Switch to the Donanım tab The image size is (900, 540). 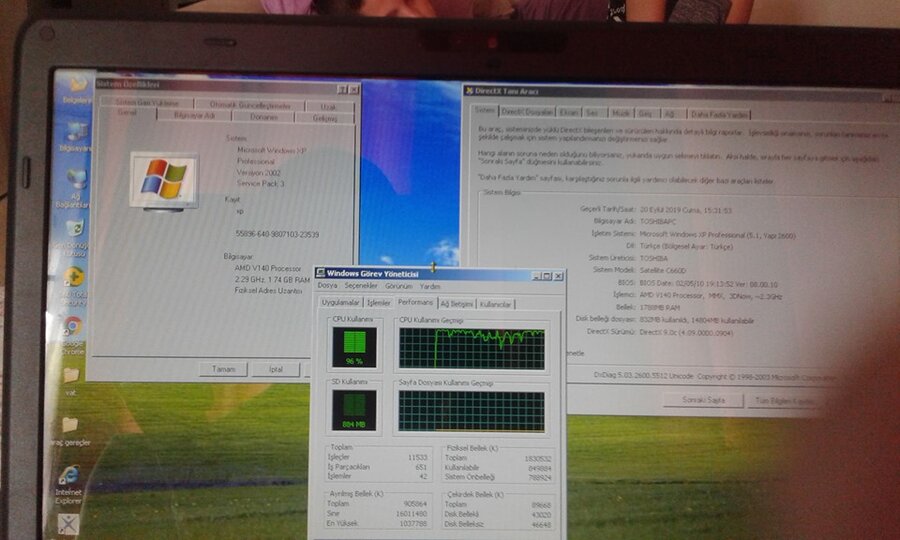coord(263,116)
